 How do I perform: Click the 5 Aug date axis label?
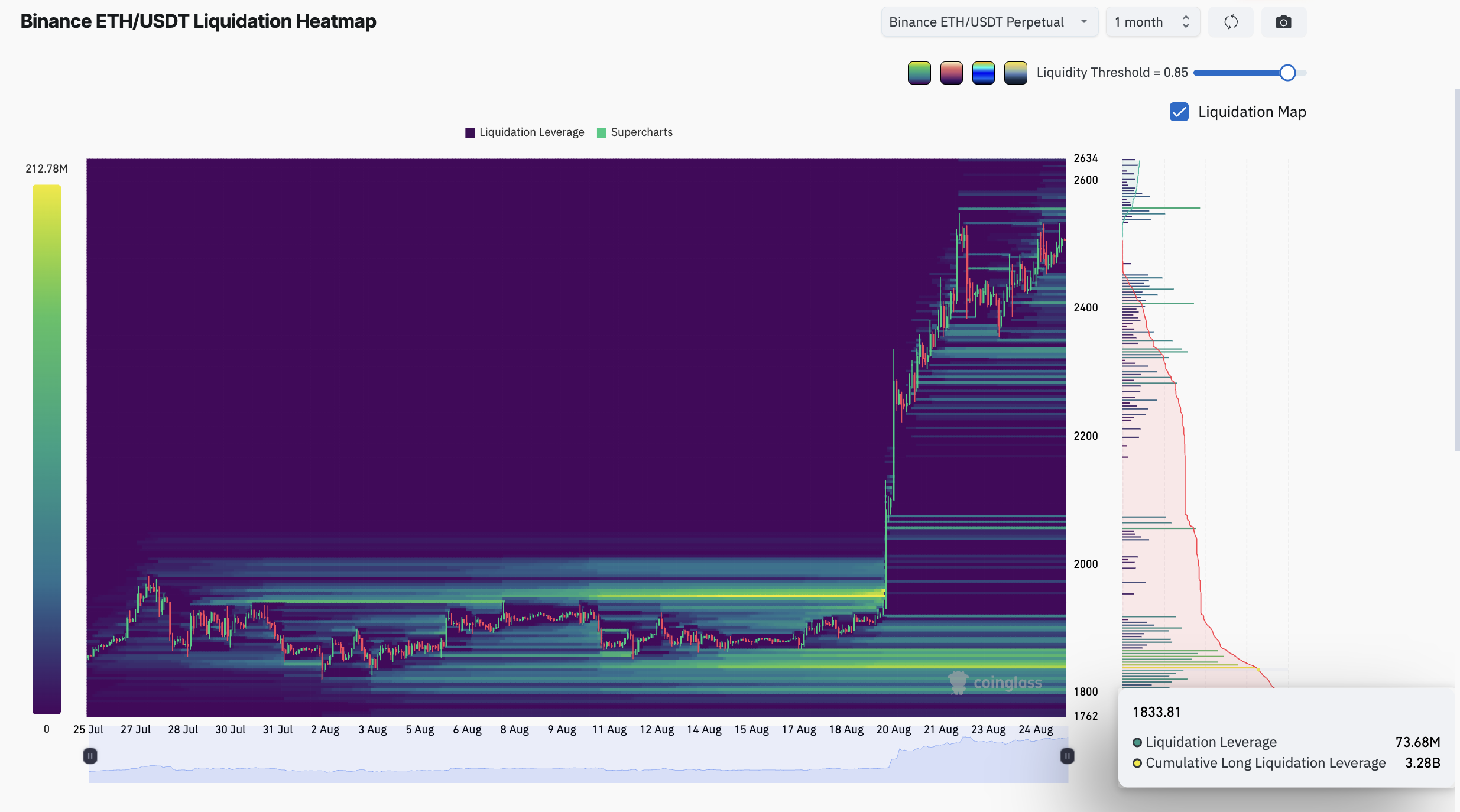coord(420,730)
